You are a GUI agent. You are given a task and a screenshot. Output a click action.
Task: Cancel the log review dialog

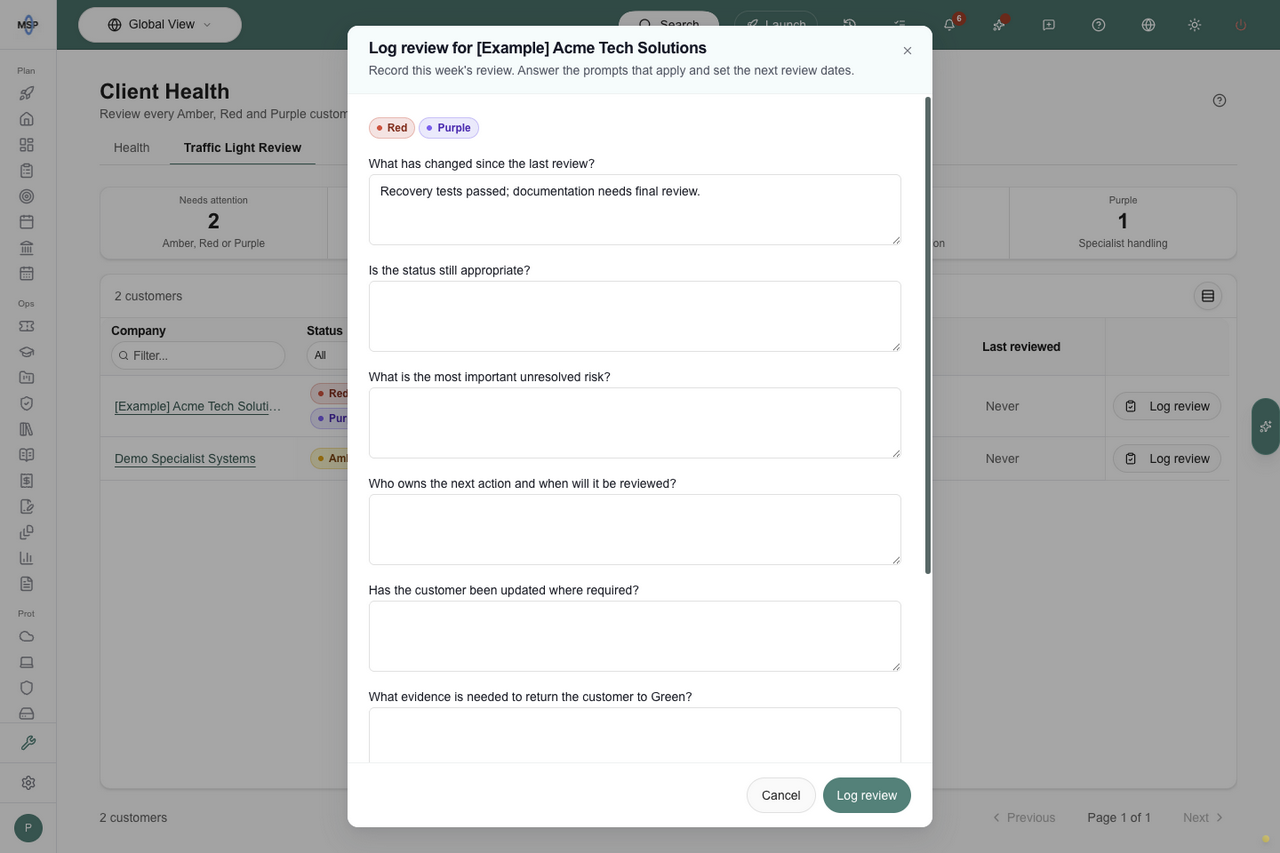click(781, 795)
